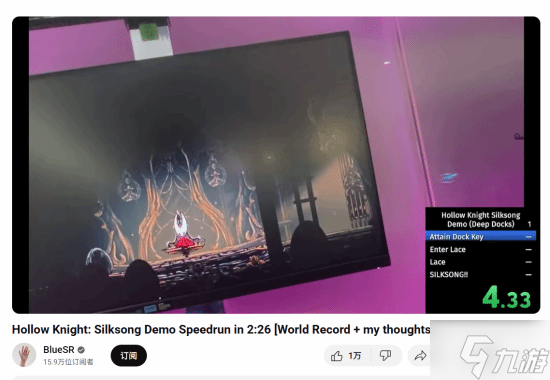Click the 九游 watermark logo

click(x=504, y=356)
